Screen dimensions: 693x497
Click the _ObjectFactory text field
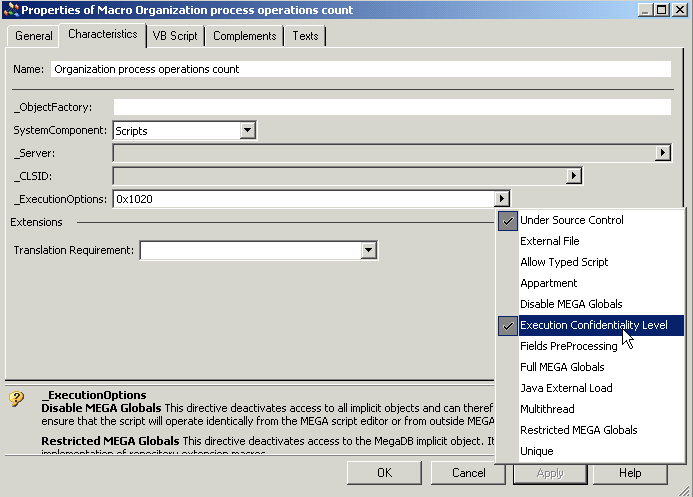[x=391, y=107]
